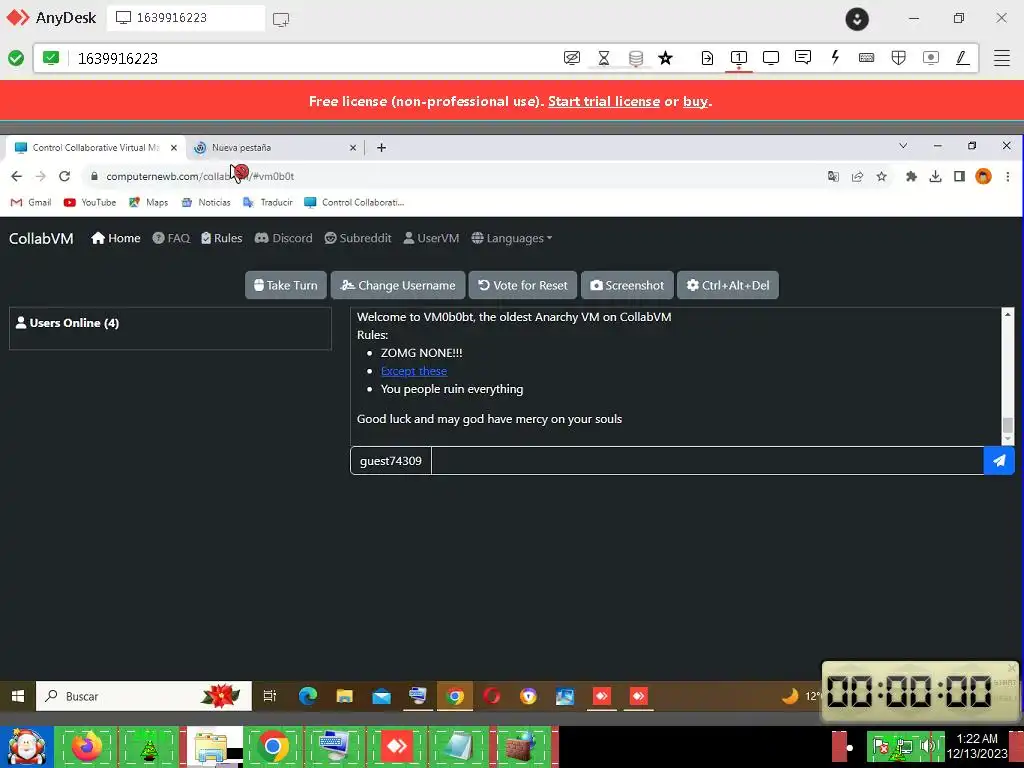1024x768 pixels.
Task: Click the Take Turn button
Action: click(x=285, y=285)
